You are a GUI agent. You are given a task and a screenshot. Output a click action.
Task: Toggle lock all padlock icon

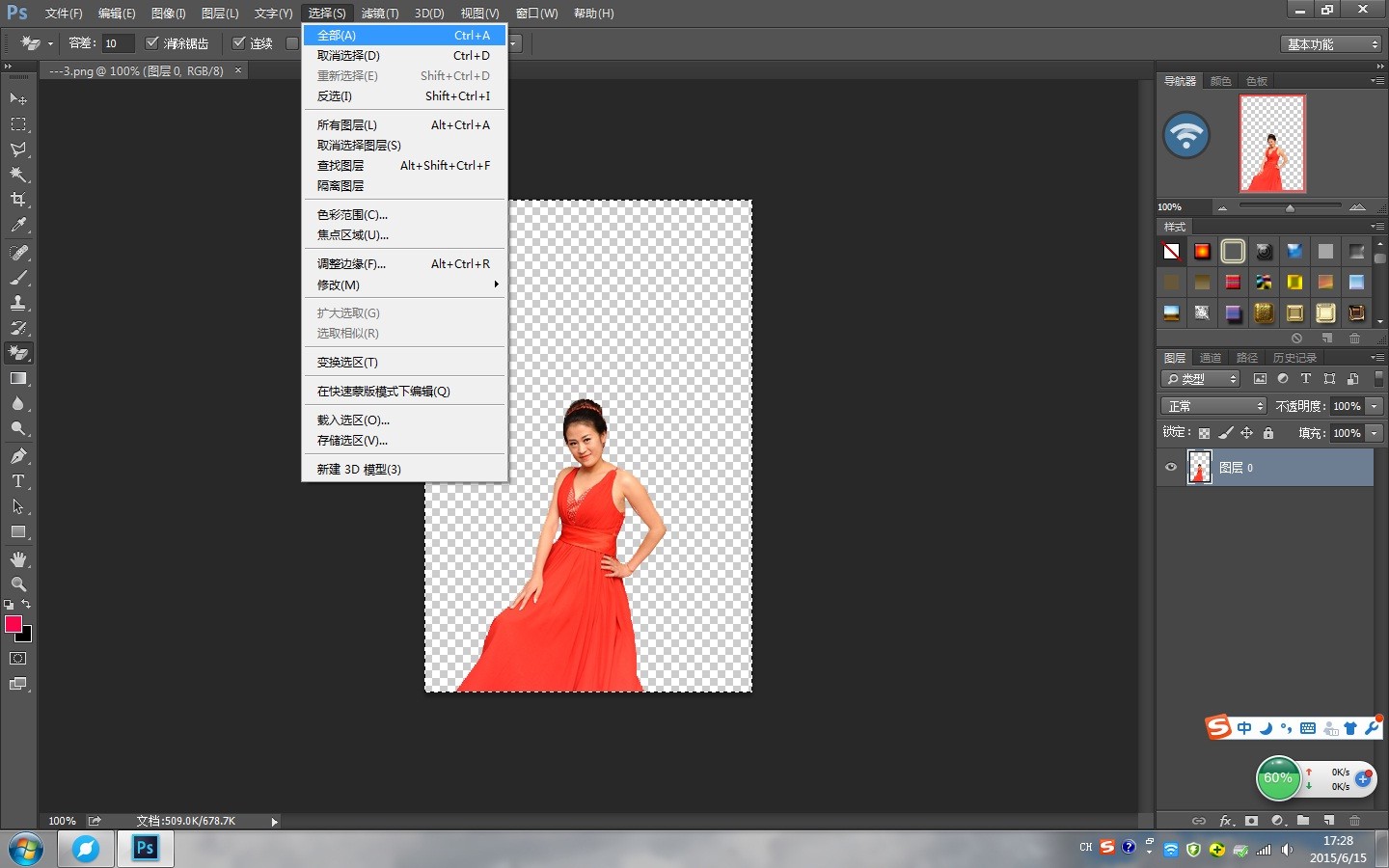coord(1268,433)
